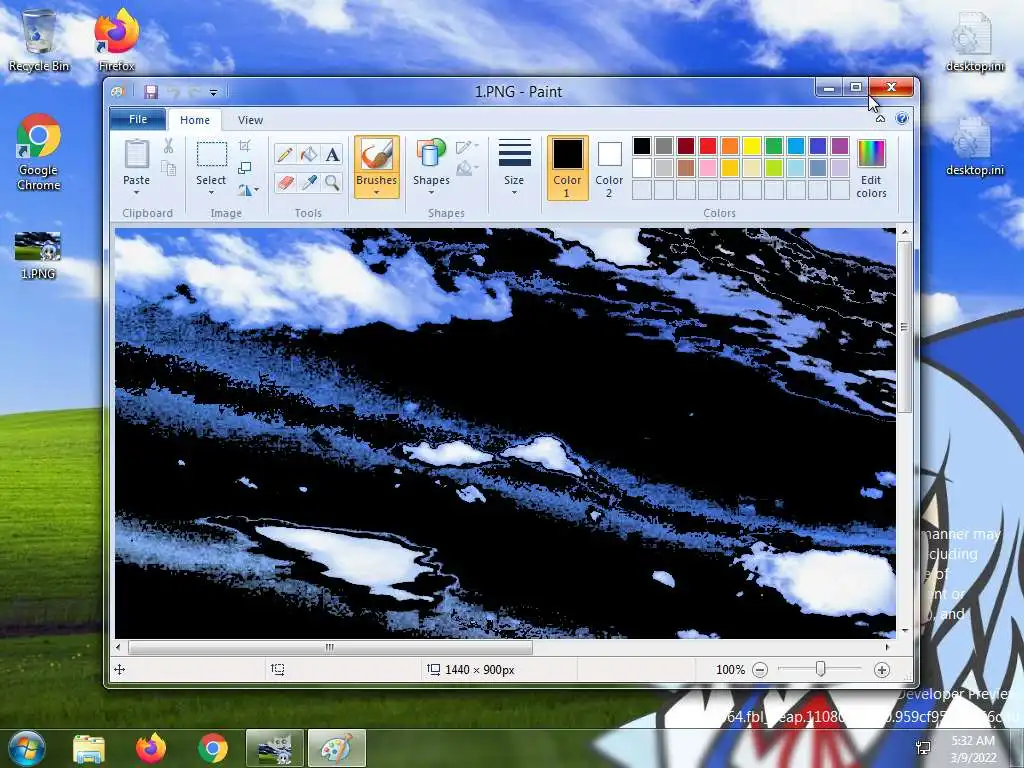The height and width of the screenshot is (768, 1024).
Task: Click the Paint app icon in title bar
Action: click(x=118, y=92)
